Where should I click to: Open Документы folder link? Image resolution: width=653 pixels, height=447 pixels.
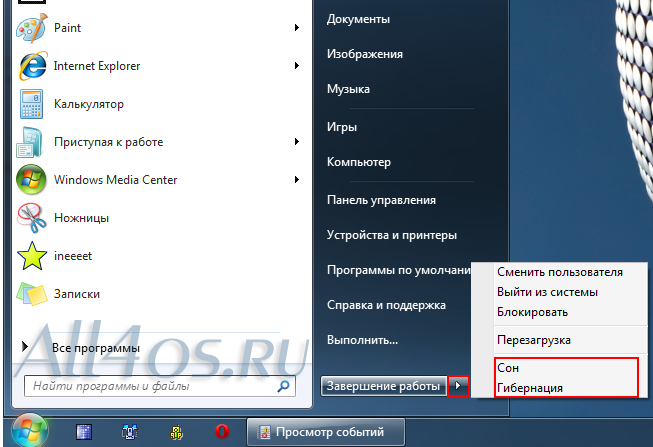(x=358, y=19)
